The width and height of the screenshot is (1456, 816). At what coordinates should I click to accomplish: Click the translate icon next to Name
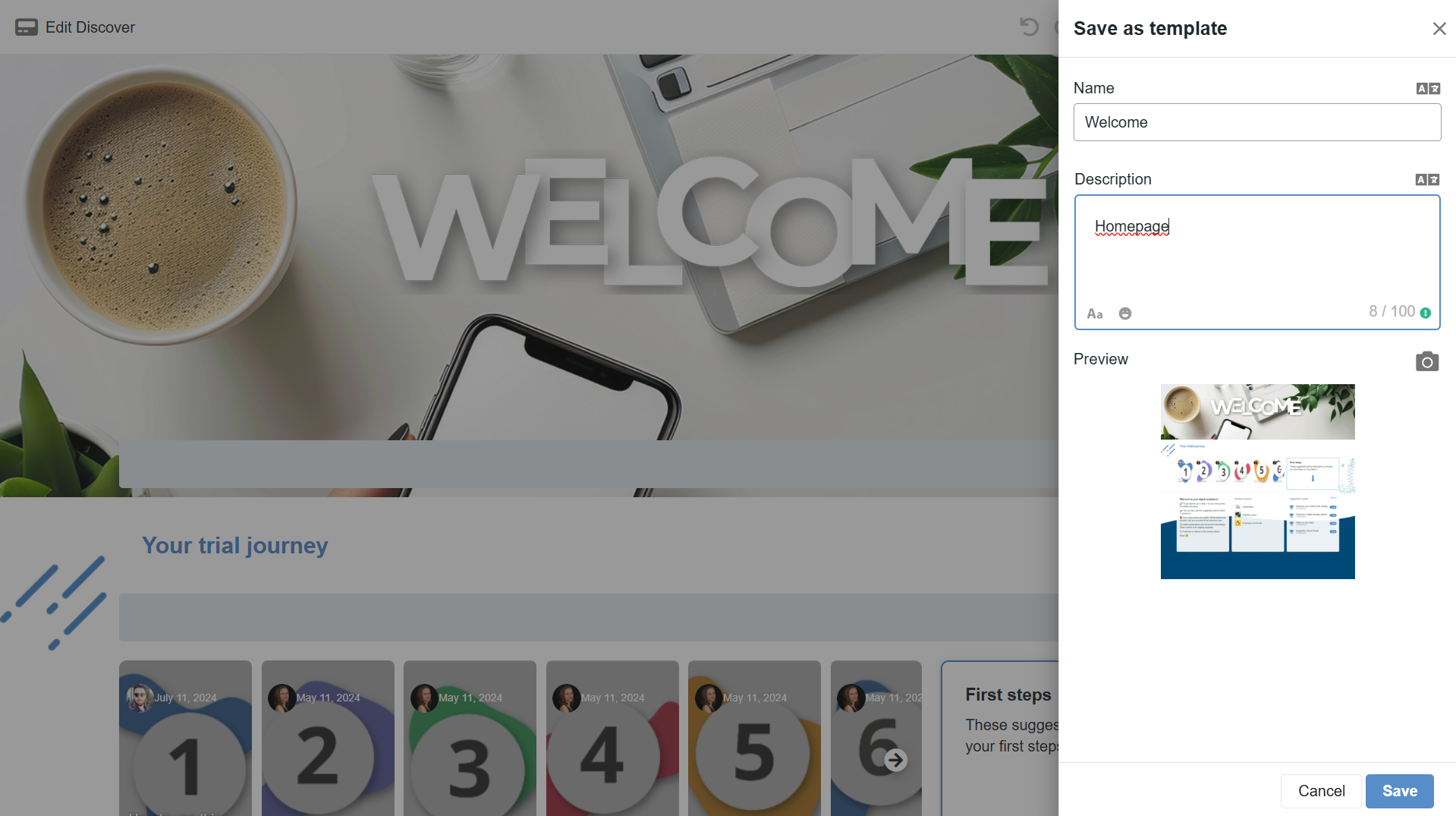(x=1427, y=89)
